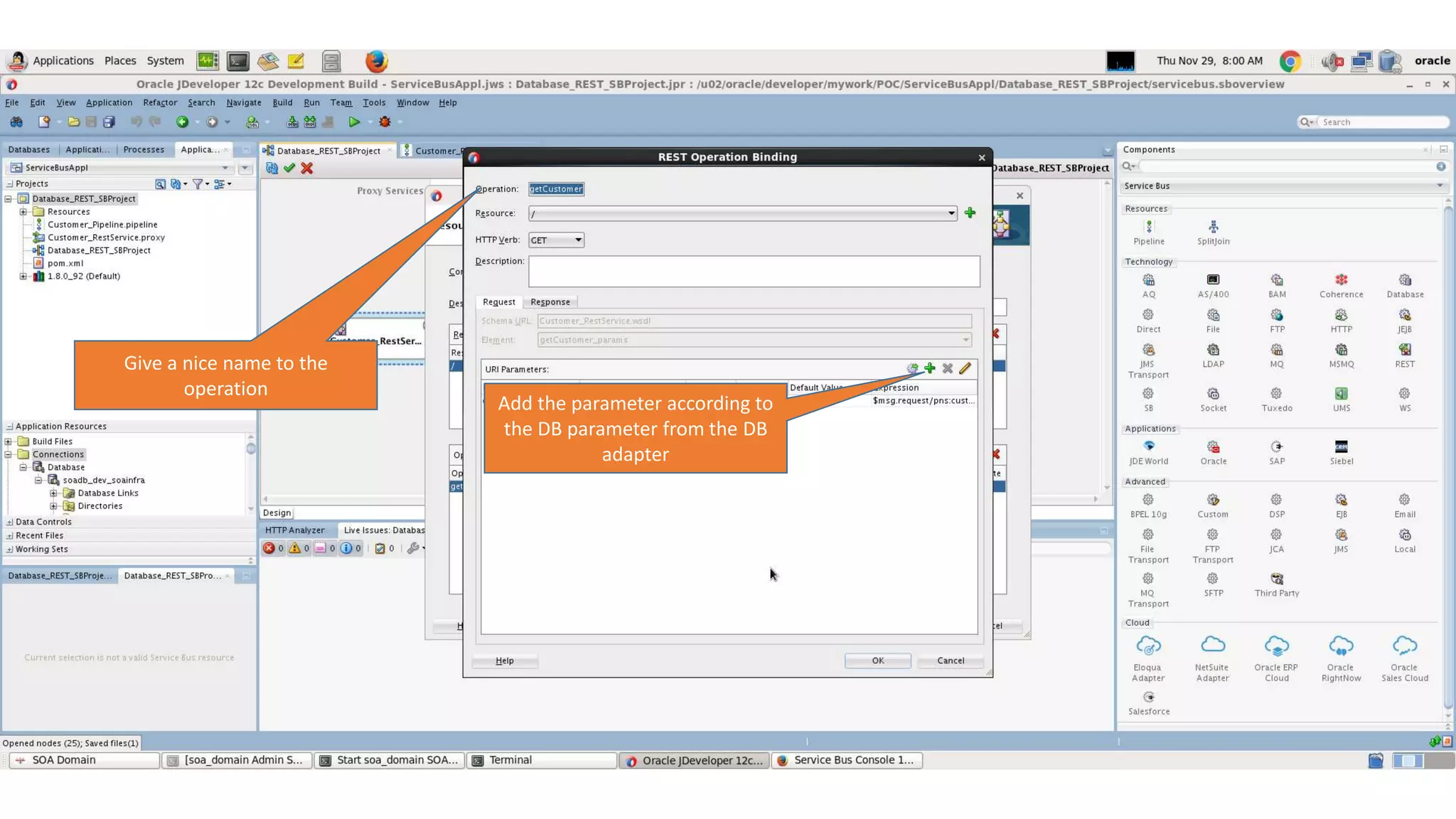The image size is (1456, 819).
Task: Switch to Service Bus Console taskbar window
Action: pos(847,760)
